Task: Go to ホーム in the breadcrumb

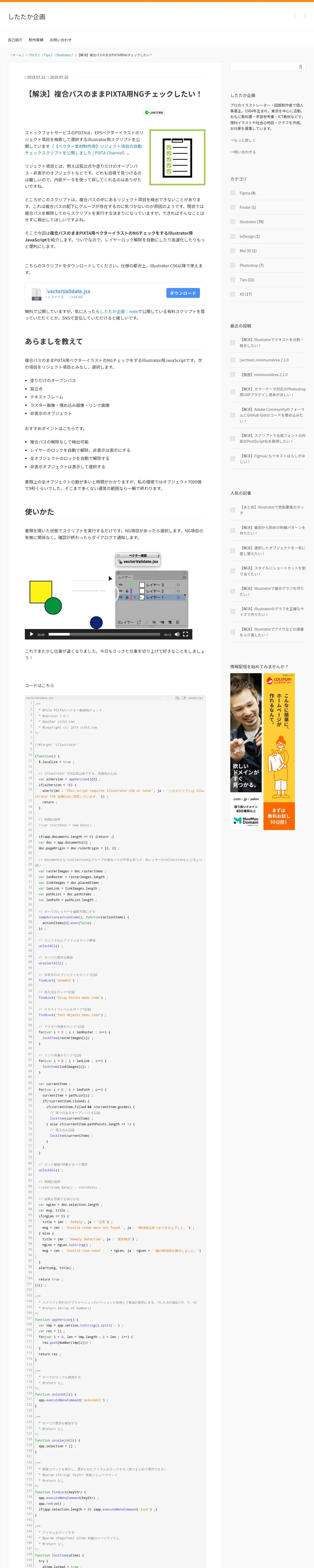Action: pyautogui.click(x=16, y=55)
